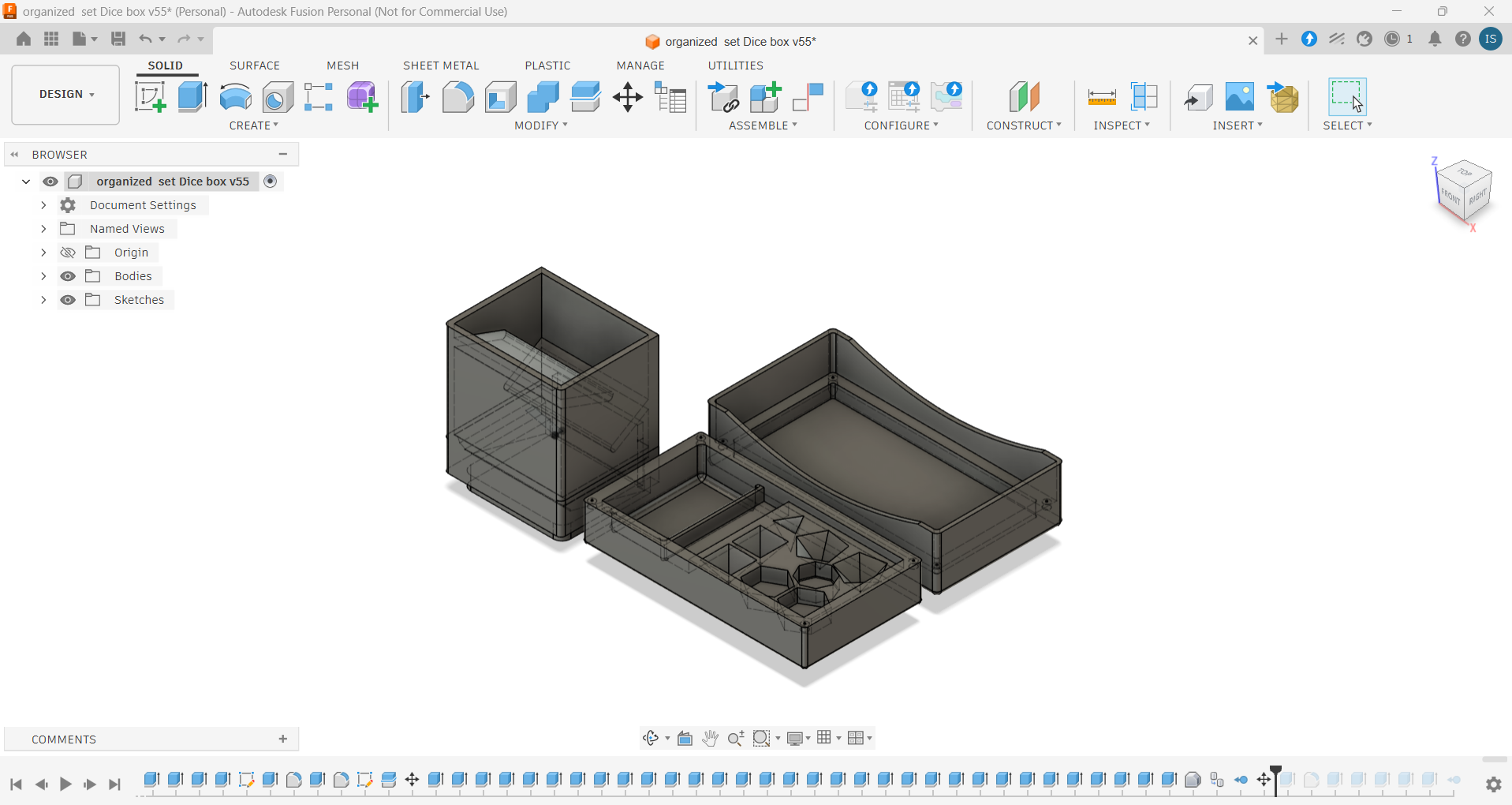The width and height of the screenshot is (1512, 805).
Task: Expand the Bodies tree node
Action: pos(43,276)
